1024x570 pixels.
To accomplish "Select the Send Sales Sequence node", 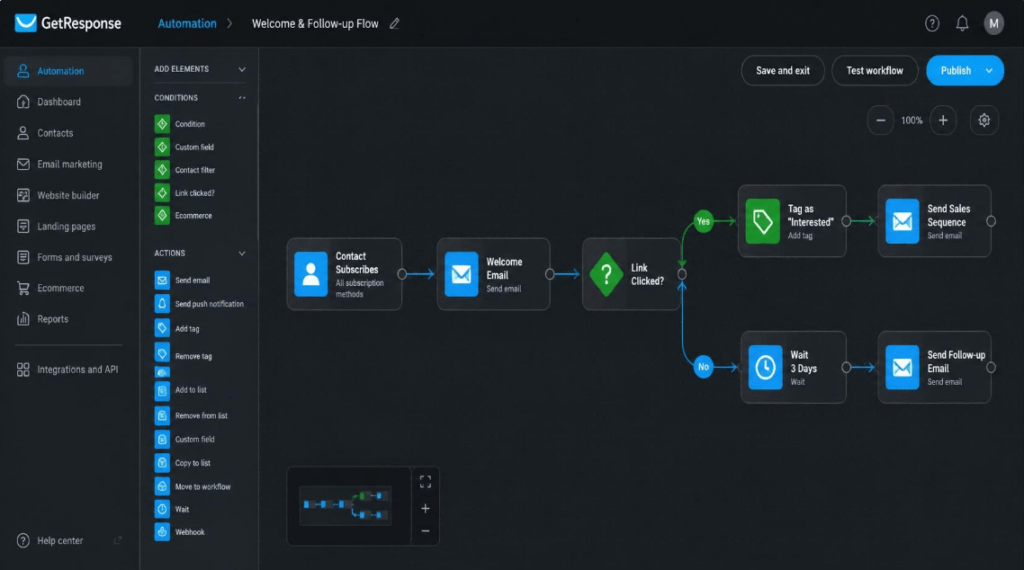I will click(x=935, y=221).
